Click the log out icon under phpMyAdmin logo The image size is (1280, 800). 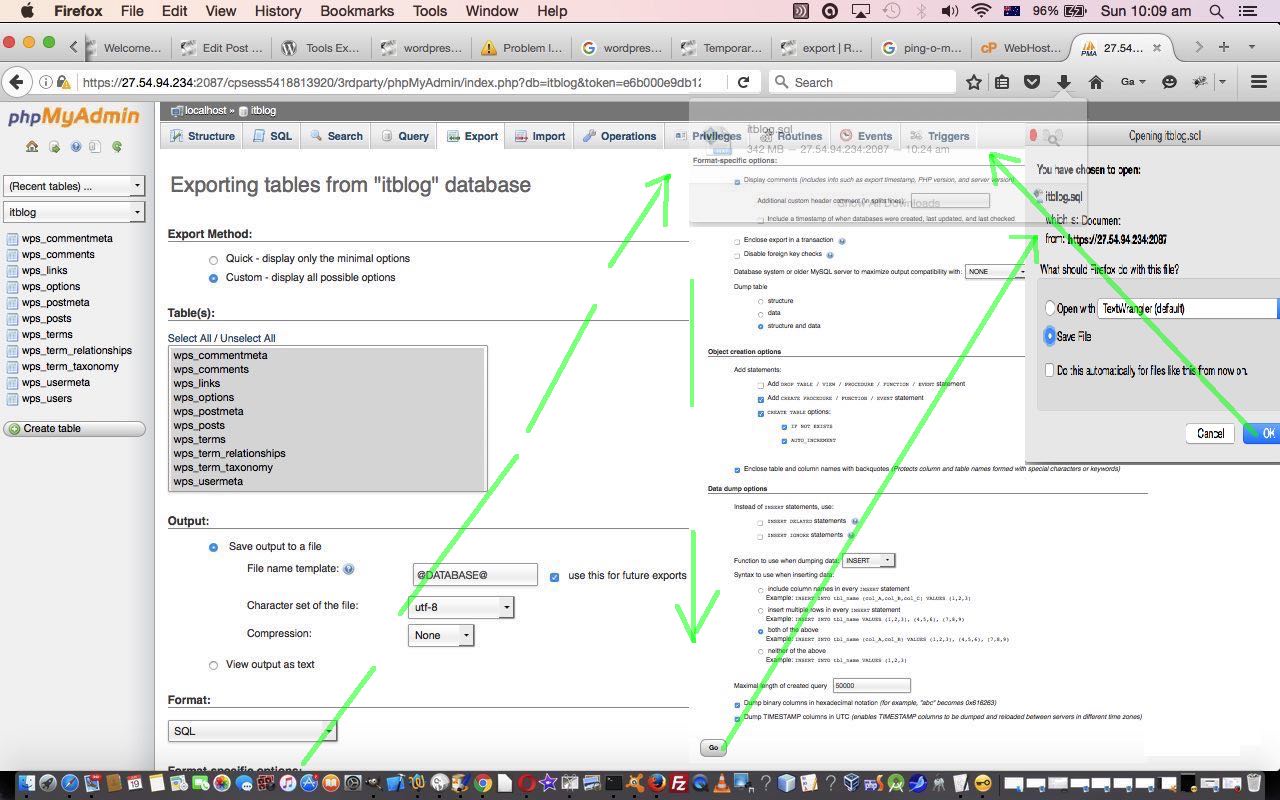(x=54, y=146)
